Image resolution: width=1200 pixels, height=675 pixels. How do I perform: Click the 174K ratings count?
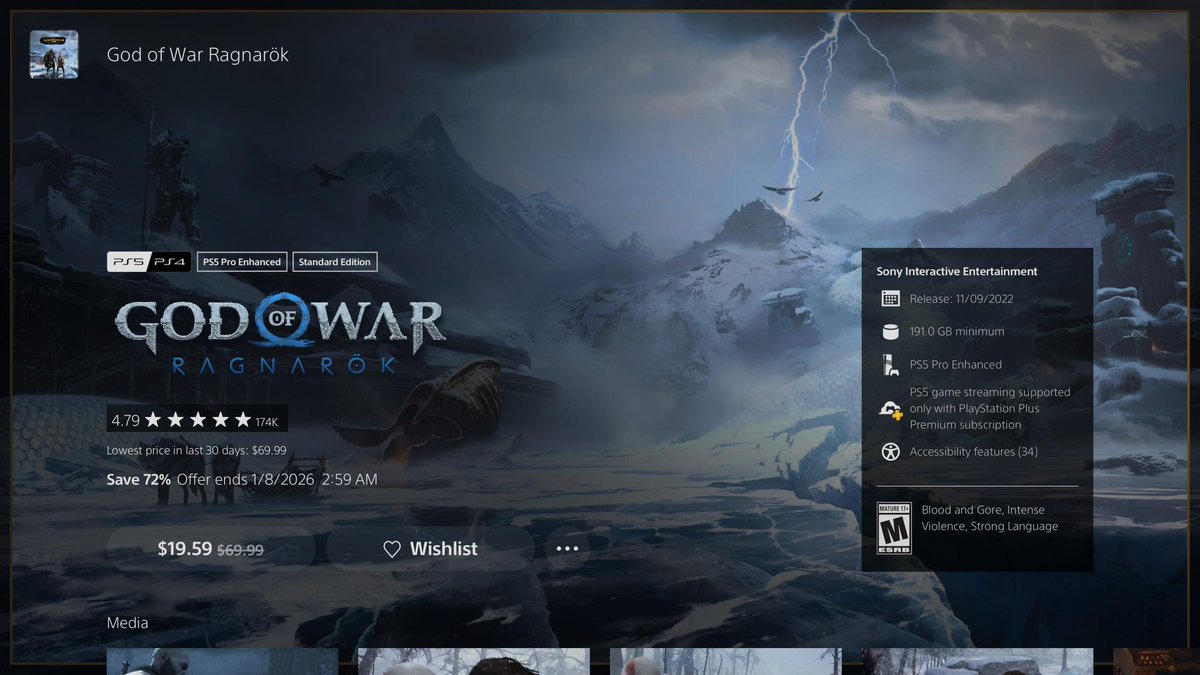267,421
